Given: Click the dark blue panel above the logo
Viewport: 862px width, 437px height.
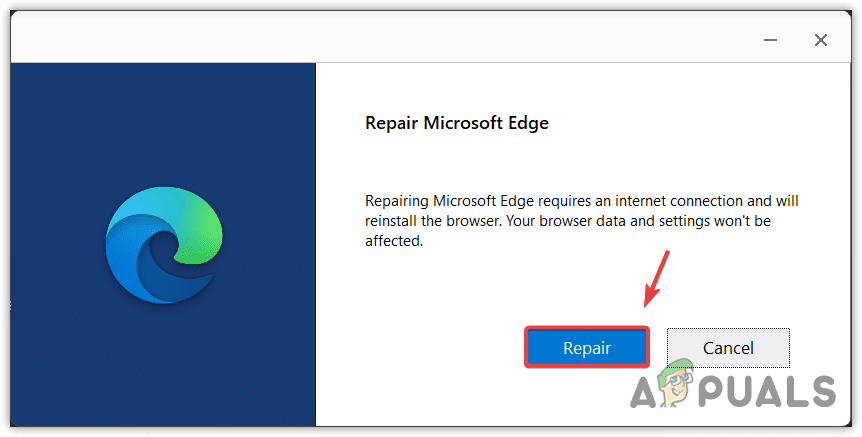Looking at the screenshot, I should coord(163,120).
